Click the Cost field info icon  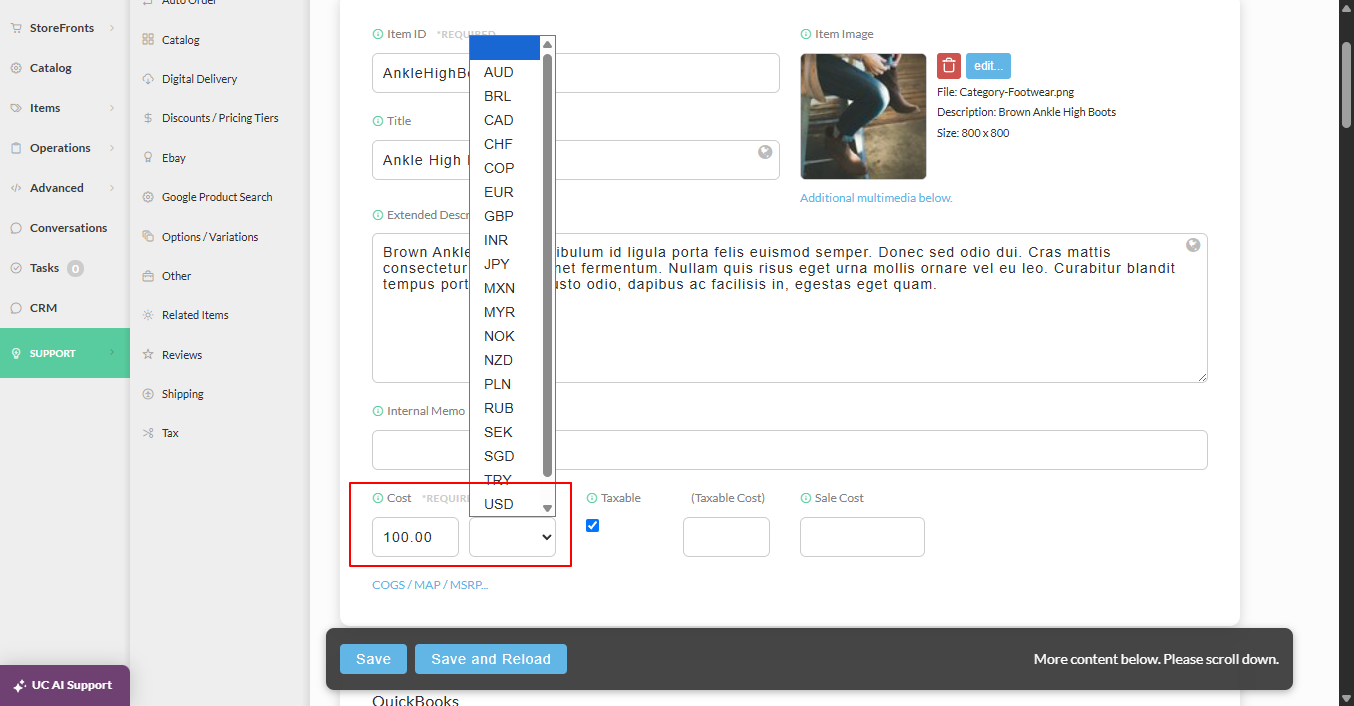pyautogui.click(x=378, y=498)
